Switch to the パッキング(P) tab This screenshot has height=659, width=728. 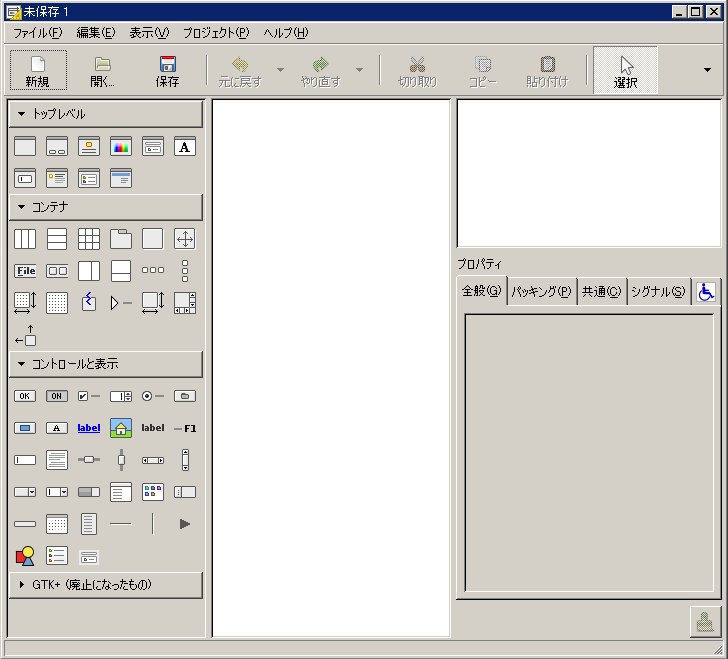(x=541, y=292)
